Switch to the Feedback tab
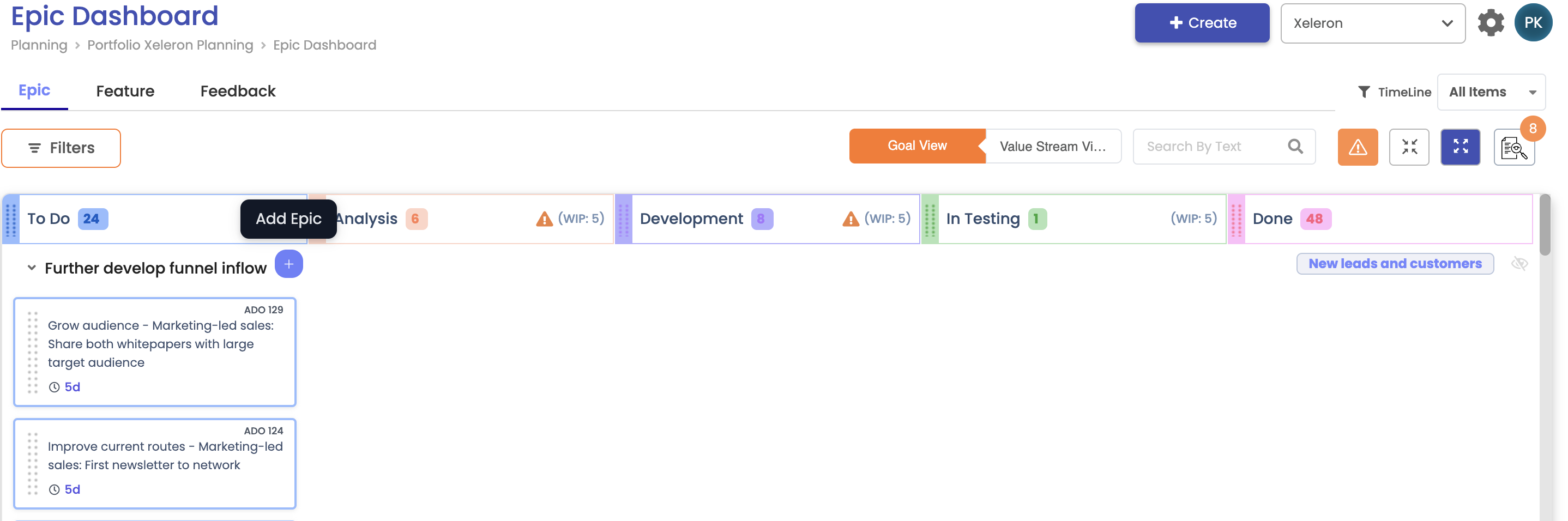1568x521 pixels. point(238,92)
